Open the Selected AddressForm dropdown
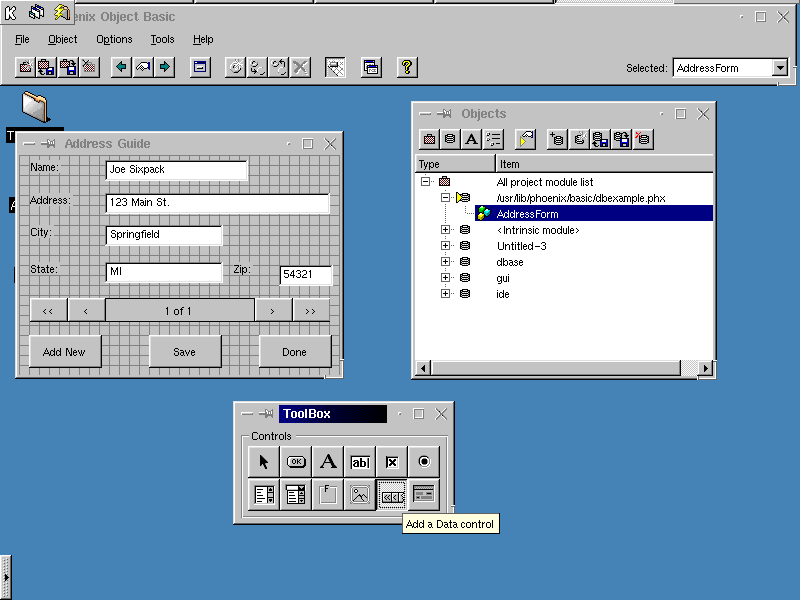The width and height of the screenshot is (800, 600). tap(780, 67)
